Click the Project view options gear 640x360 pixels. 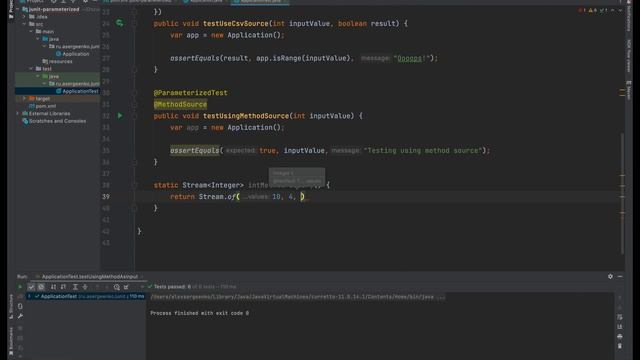[85, 1]
